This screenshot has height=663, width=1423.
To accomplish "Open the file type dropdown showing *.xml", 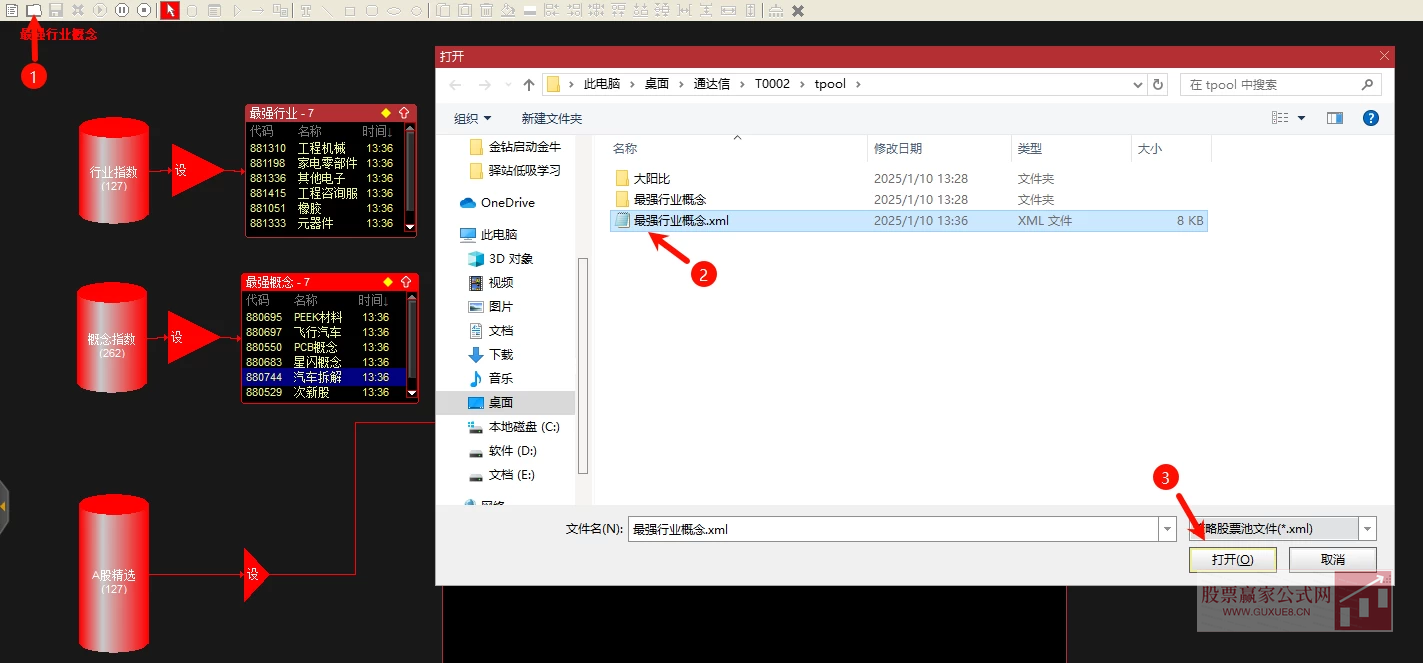I will click(1366, 528).
